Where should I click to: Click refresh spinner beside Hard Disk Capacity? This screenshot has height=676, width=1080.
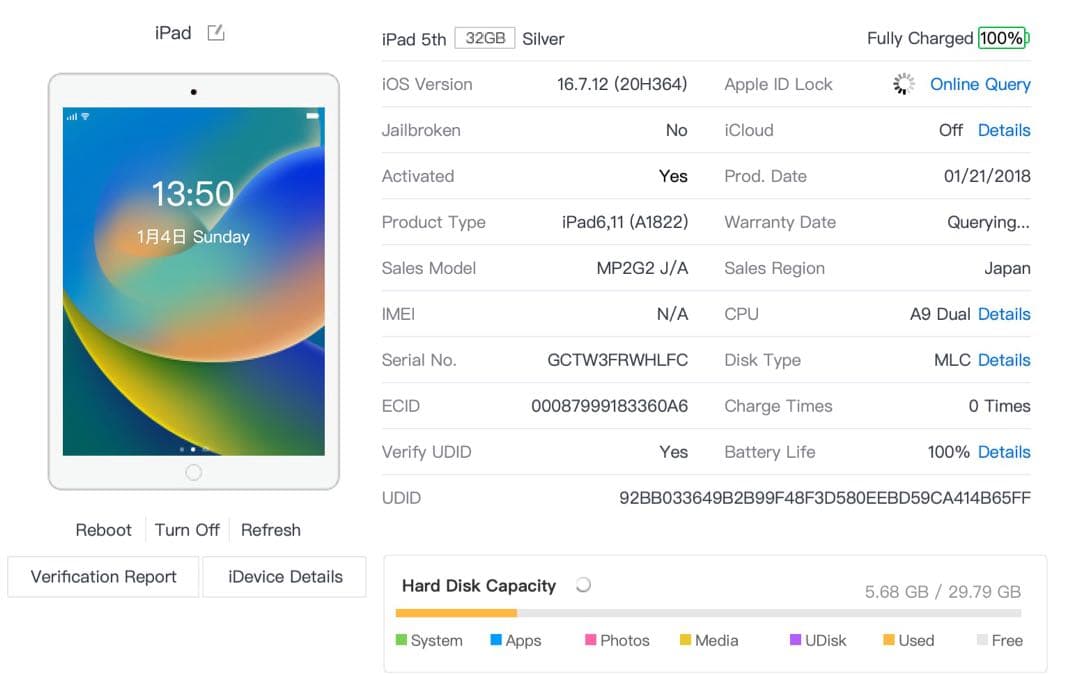point(582,585)
